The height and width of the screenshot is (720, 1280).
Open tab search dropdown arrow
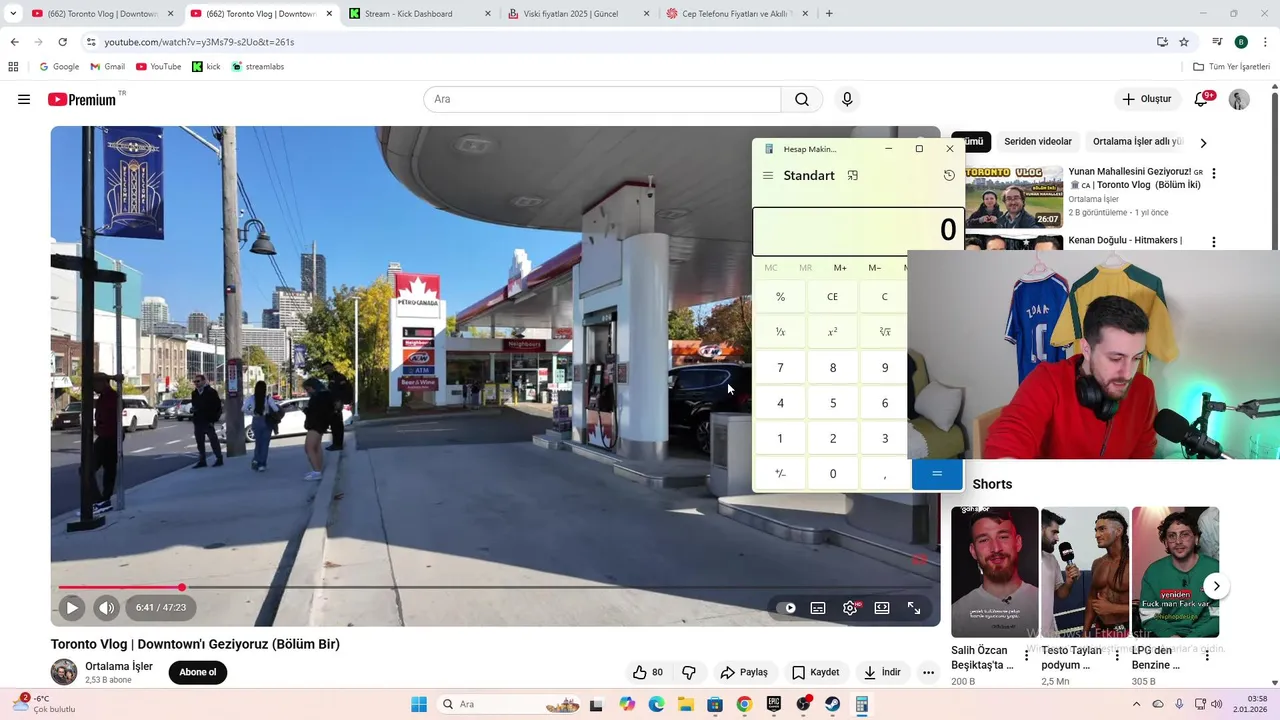click(x=13, y=14)
